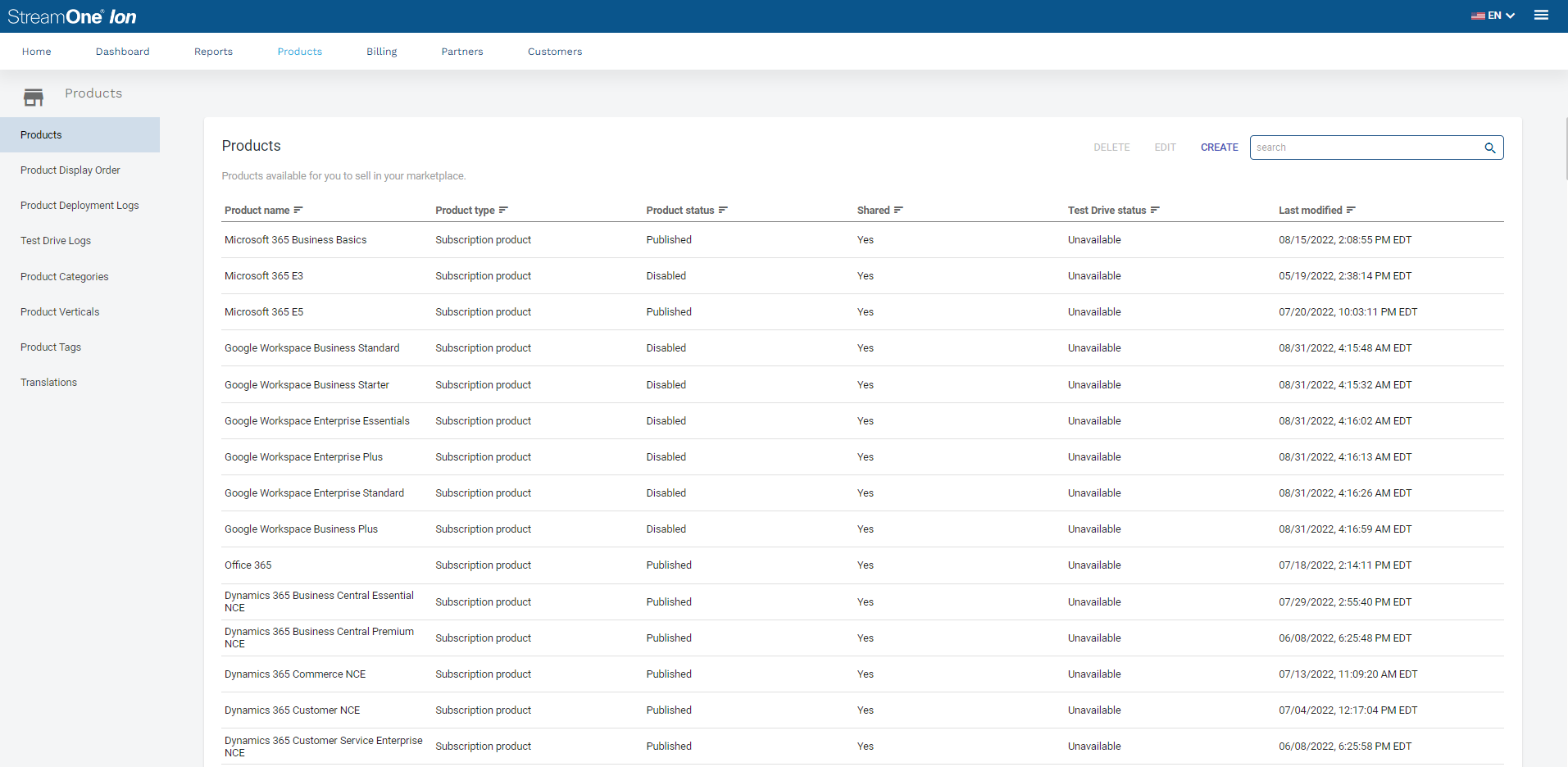Open the hamburger menu icon
1568x767 pixels.
click(x=1541, y=16)
